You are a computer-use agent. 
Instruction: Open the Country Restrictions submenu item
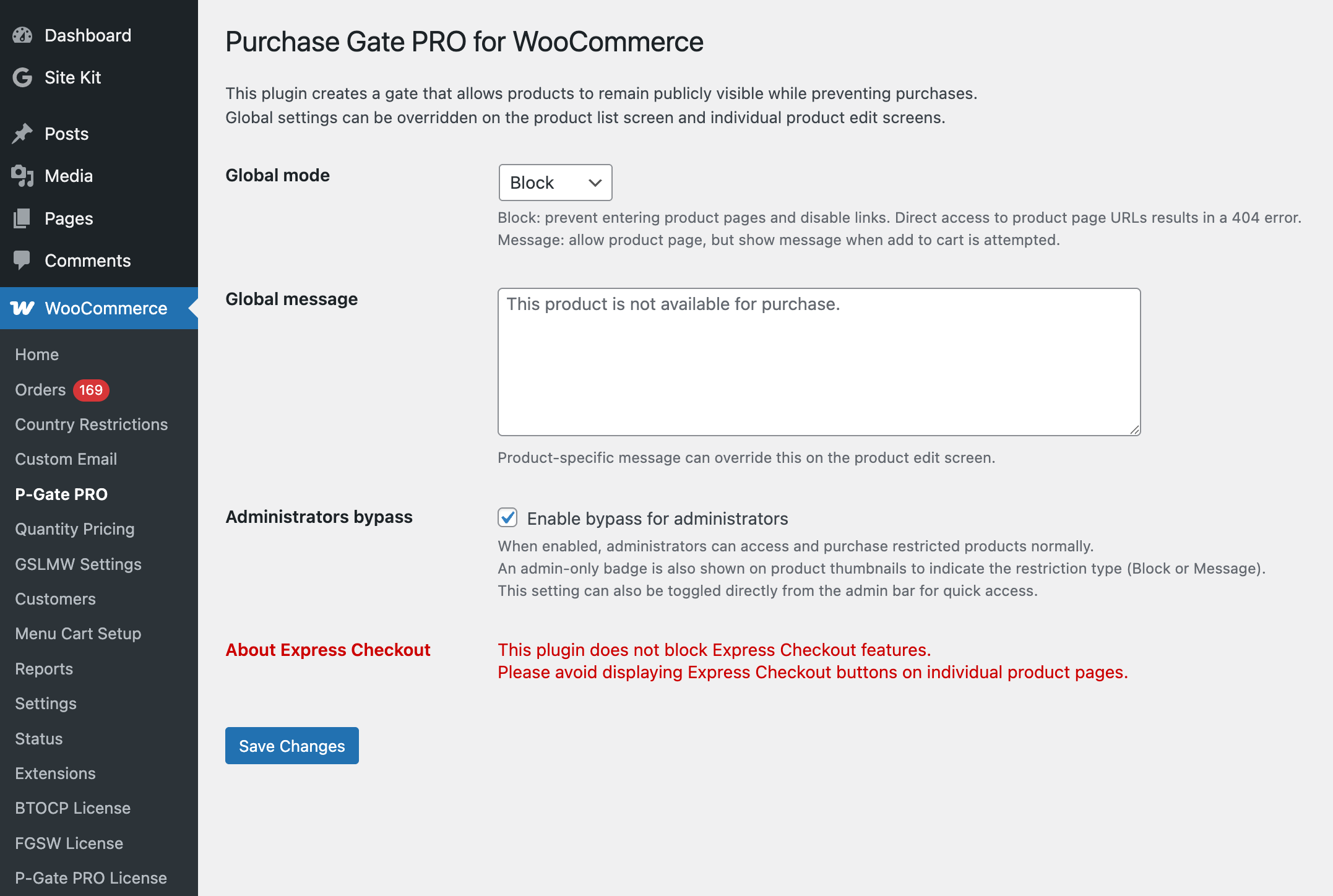point(92,424)
